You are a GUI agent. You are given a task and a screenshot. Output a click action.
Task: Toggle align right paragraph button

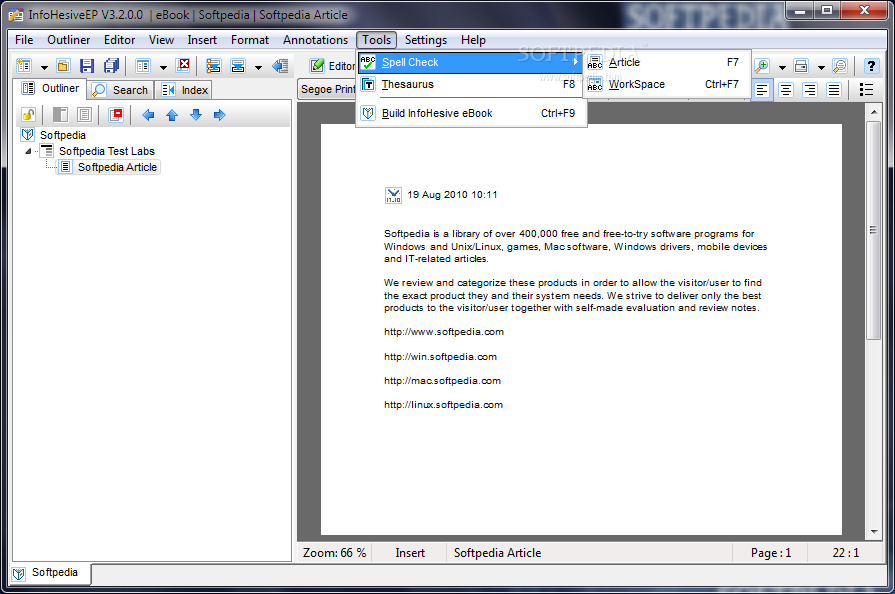(x=810, y=90)
